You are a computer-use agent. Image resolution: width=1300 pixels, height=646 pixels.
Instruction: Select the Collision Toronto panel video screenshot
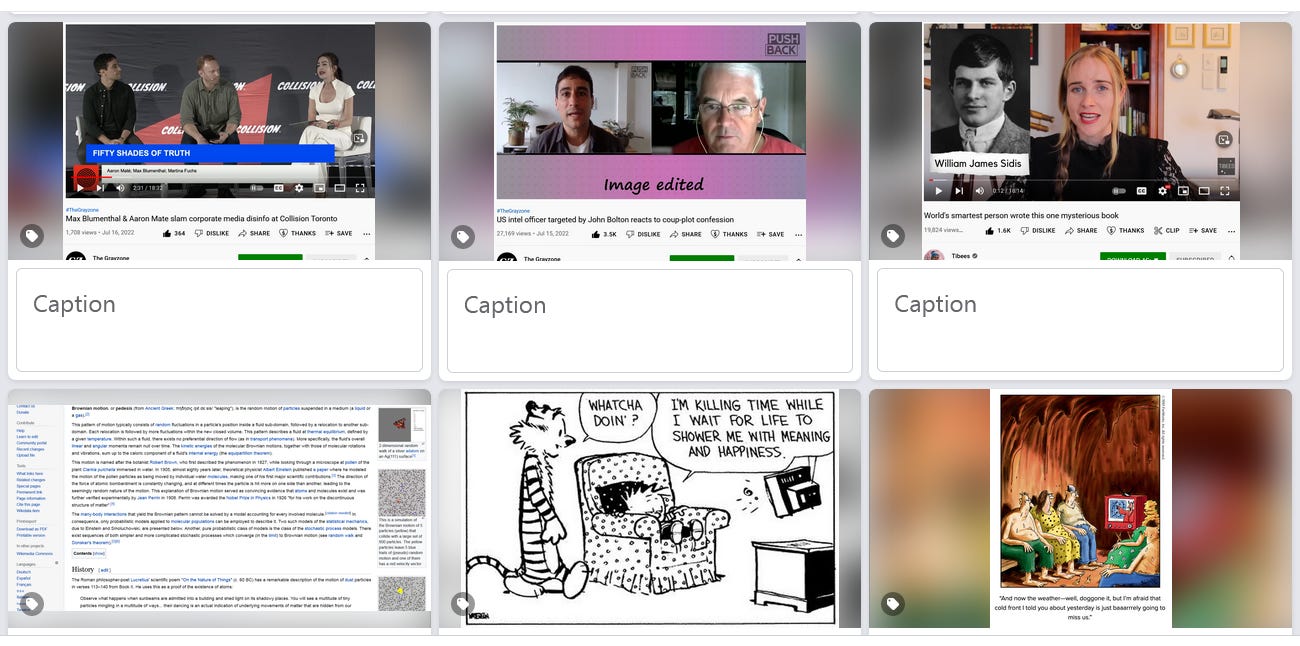(x=219, y=141)
